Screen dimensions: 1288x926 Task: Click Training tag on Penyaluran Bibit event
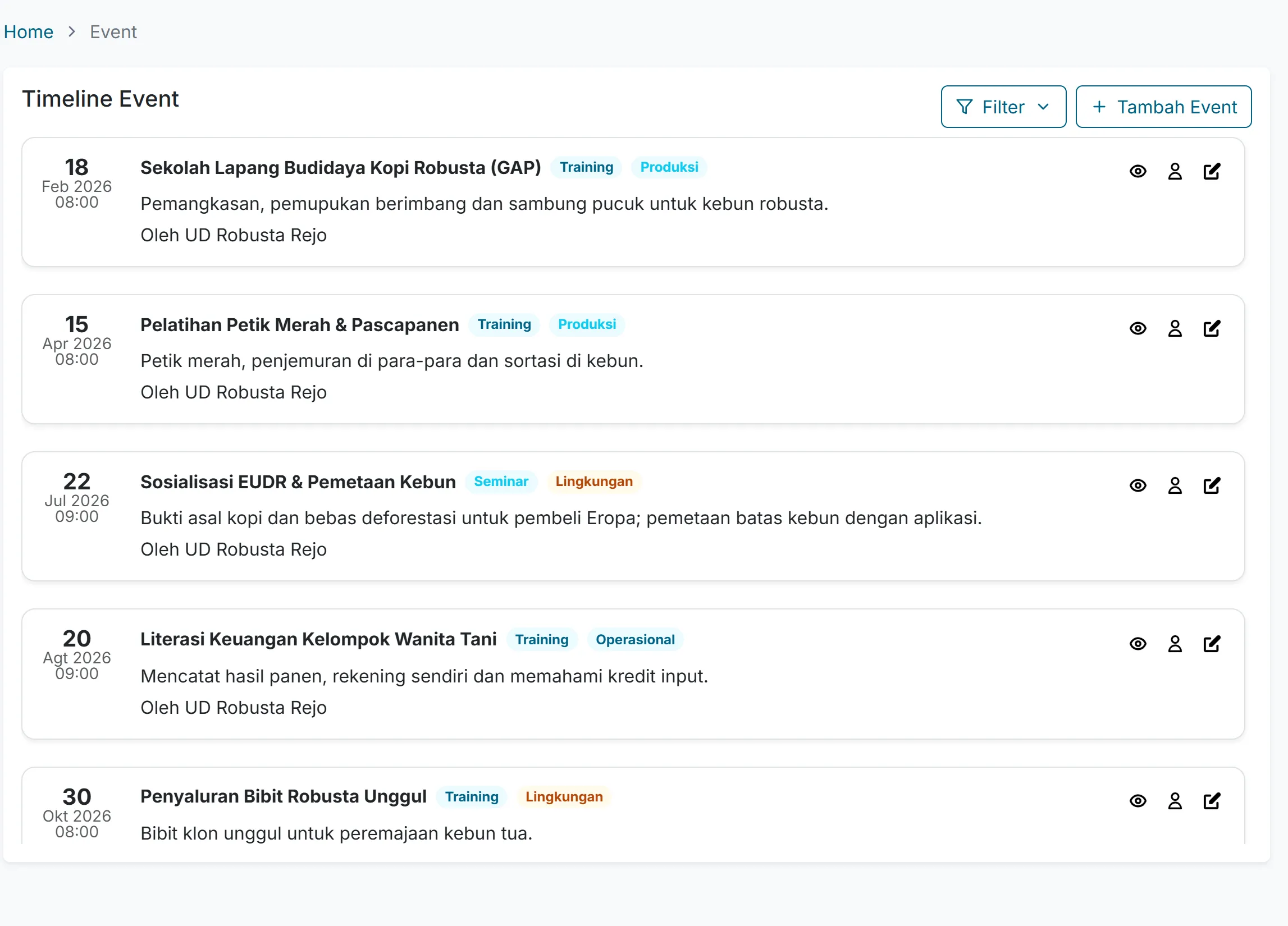[x=472, y=796]
